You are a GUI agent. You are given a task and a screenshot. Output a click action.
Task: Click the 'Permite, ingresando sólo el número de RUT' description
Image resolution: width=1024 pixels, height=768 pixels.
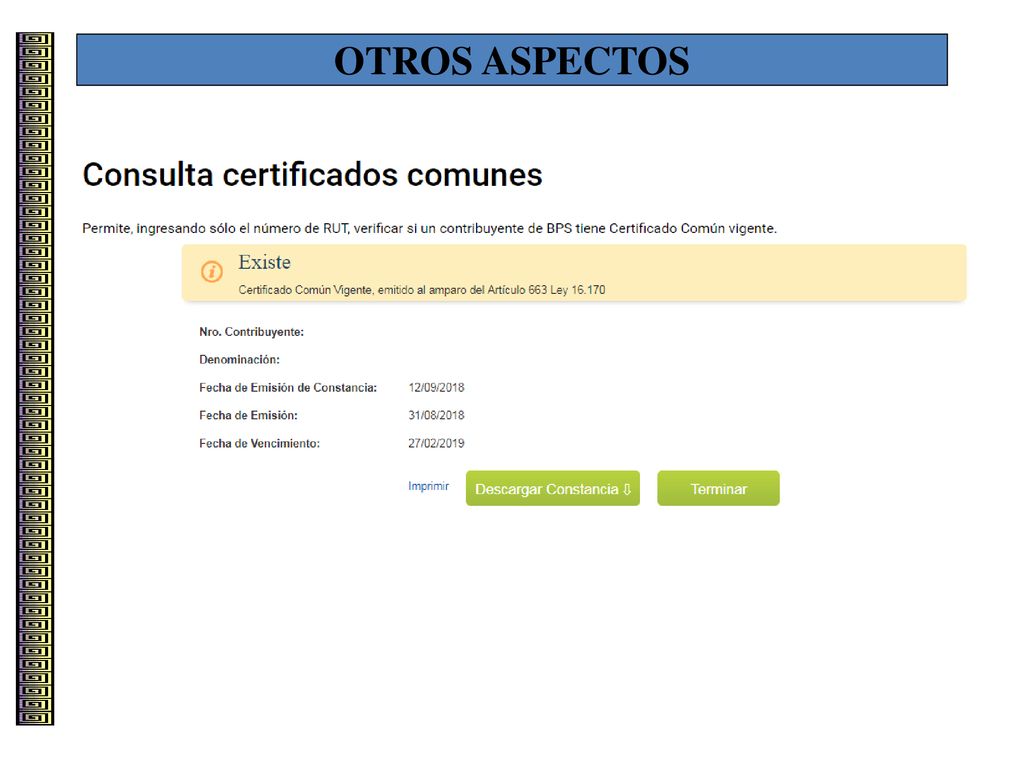click(430, 229)
